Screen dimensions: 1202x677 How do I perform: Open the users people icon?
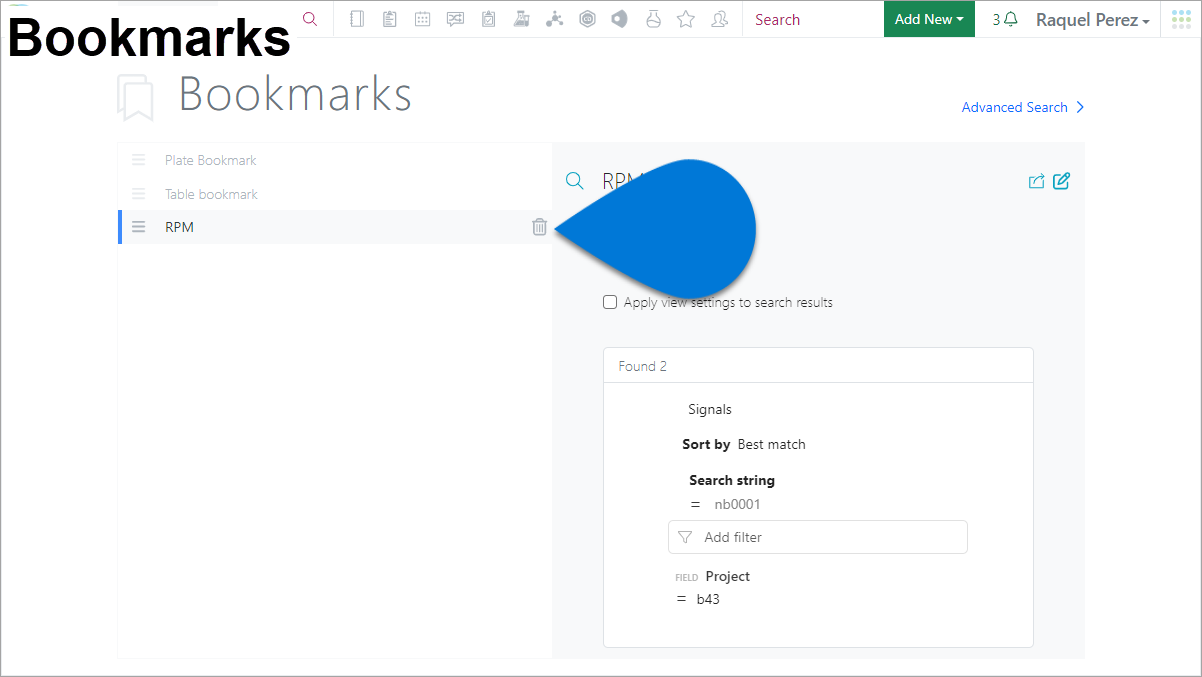pos(719,19)
